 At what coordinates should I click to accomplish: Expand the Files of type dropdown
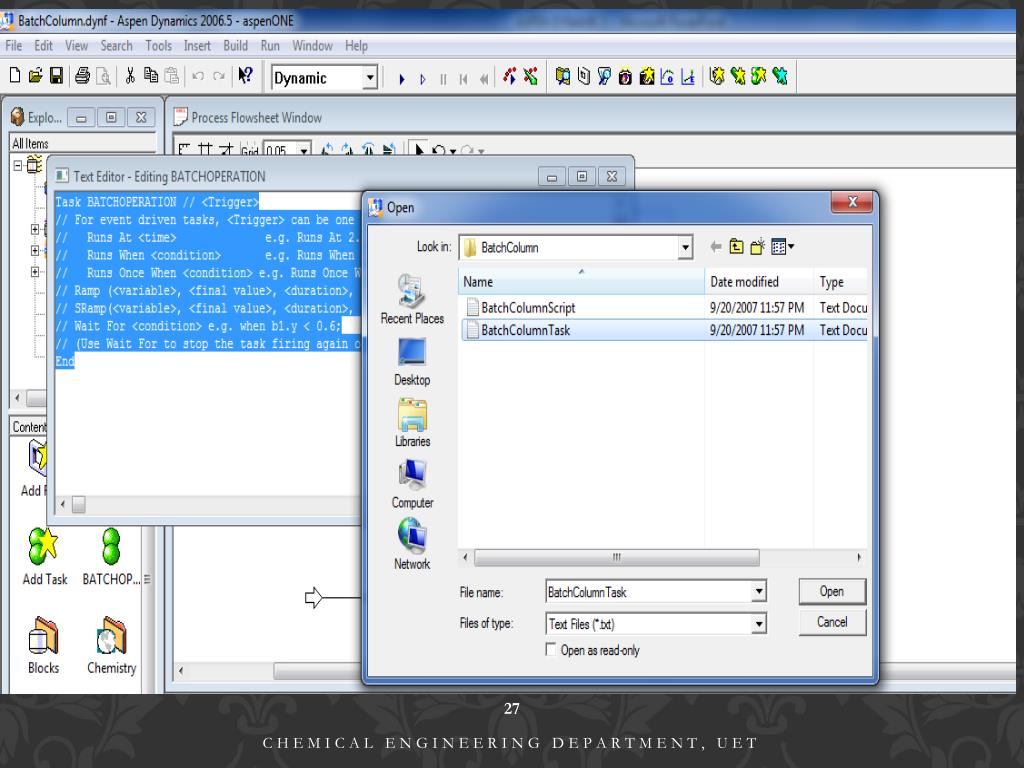pyautogui.click(x=759, y=624)
